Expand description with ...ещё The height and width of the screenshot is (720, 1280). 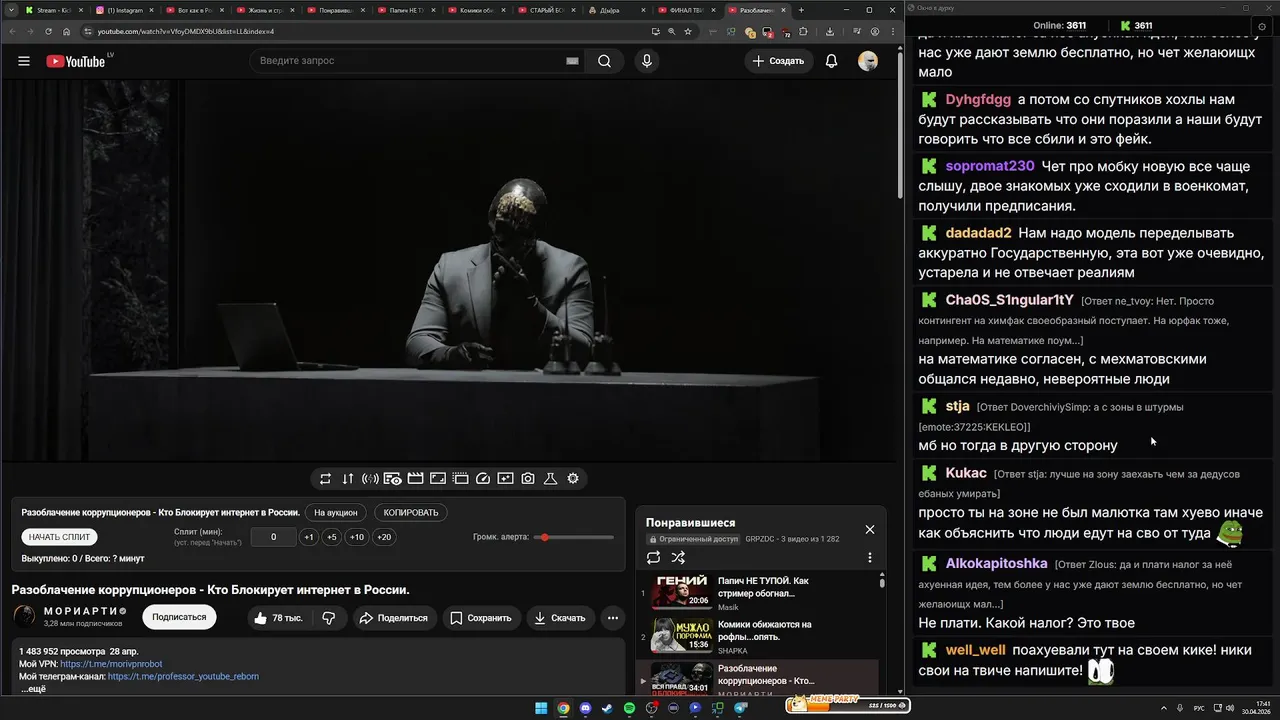tap(33, 689)
